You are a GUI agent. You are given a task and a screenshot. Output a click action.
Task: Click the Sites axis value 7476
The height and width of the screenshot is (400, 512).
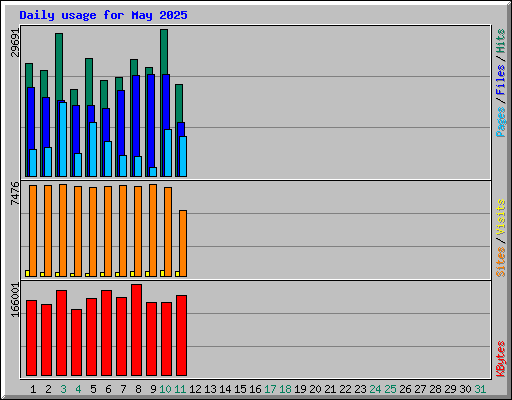tap(15, 193)
